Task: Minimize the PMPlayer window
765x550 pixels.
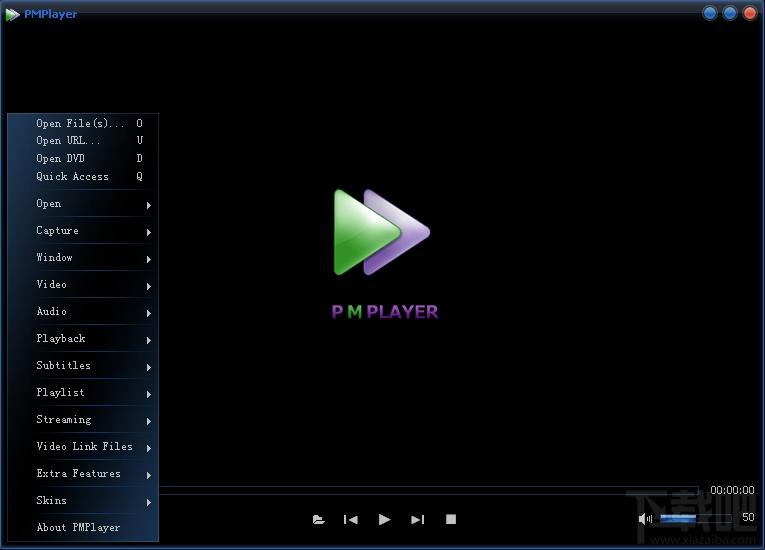Action: tap(710, 13)
